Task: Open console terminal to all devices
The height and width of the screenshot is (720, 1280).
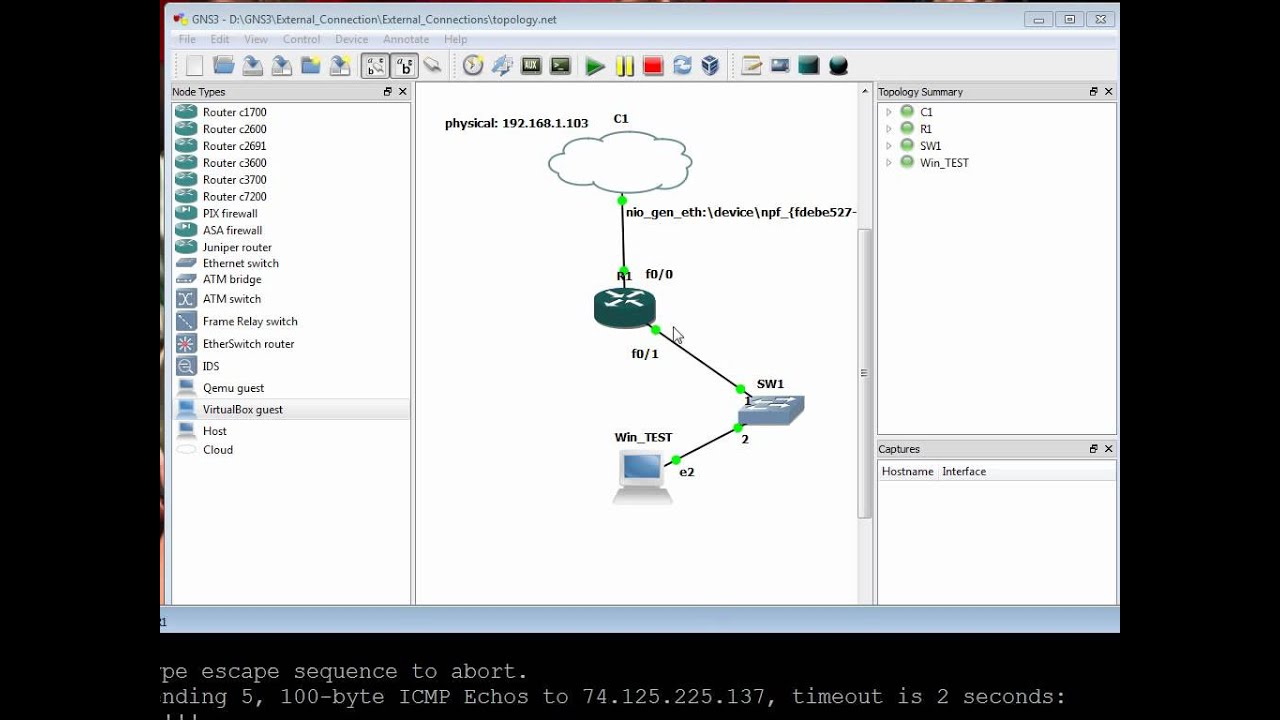Action: [x=560, y=66]
